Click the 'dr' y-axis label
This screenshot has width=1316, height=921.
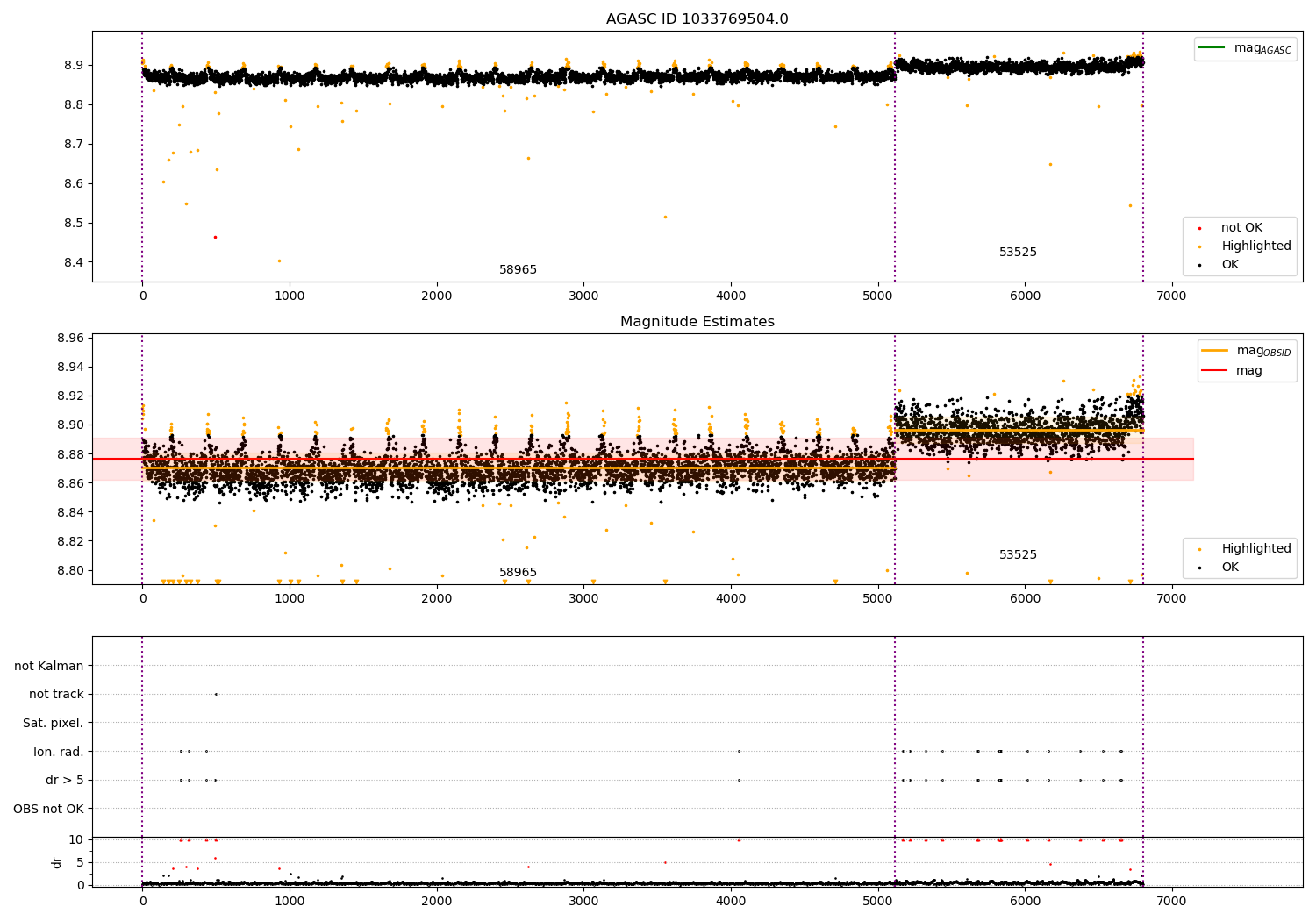[56, 862]
